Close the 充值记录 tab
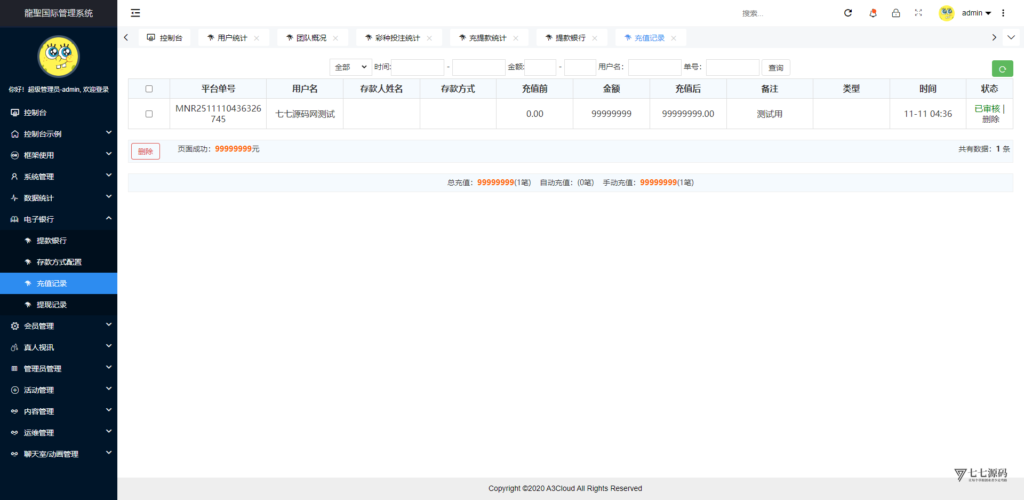 (x=673, y=39)
